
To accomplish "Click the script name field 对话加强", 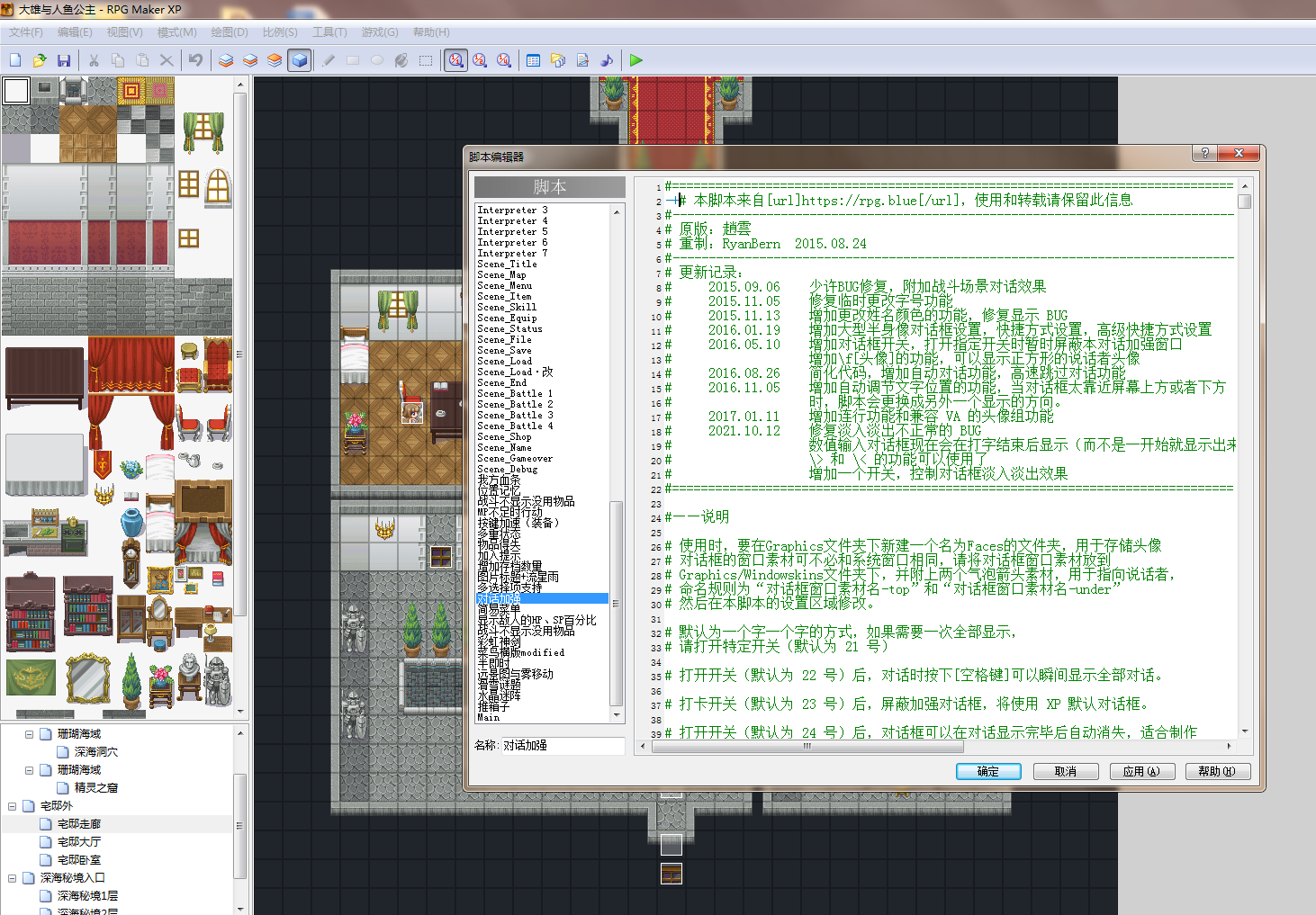I will coord(563,745).
